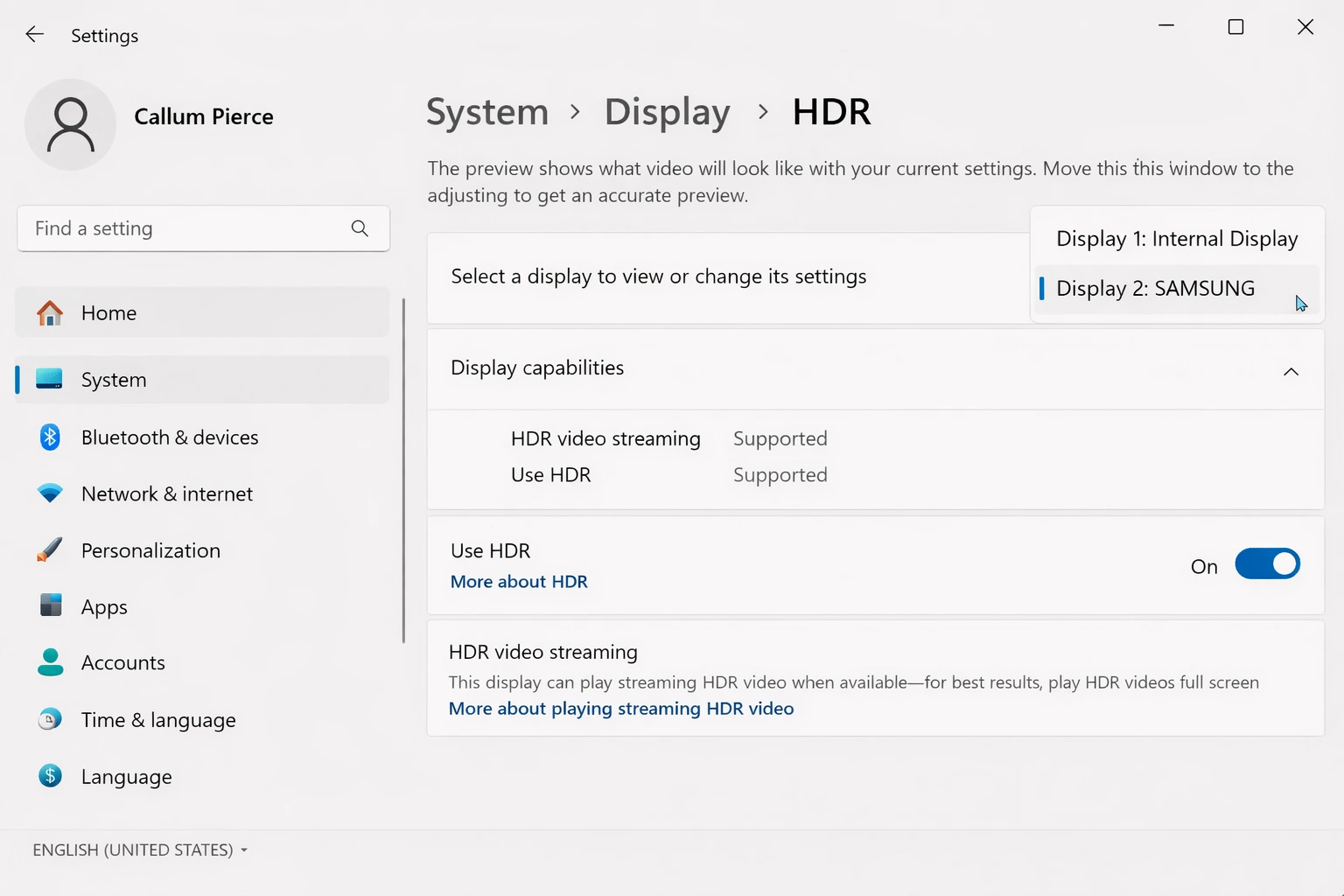
Task: Click the Accounts person icon
Action: pyautogui.click(x=50, y=662)
